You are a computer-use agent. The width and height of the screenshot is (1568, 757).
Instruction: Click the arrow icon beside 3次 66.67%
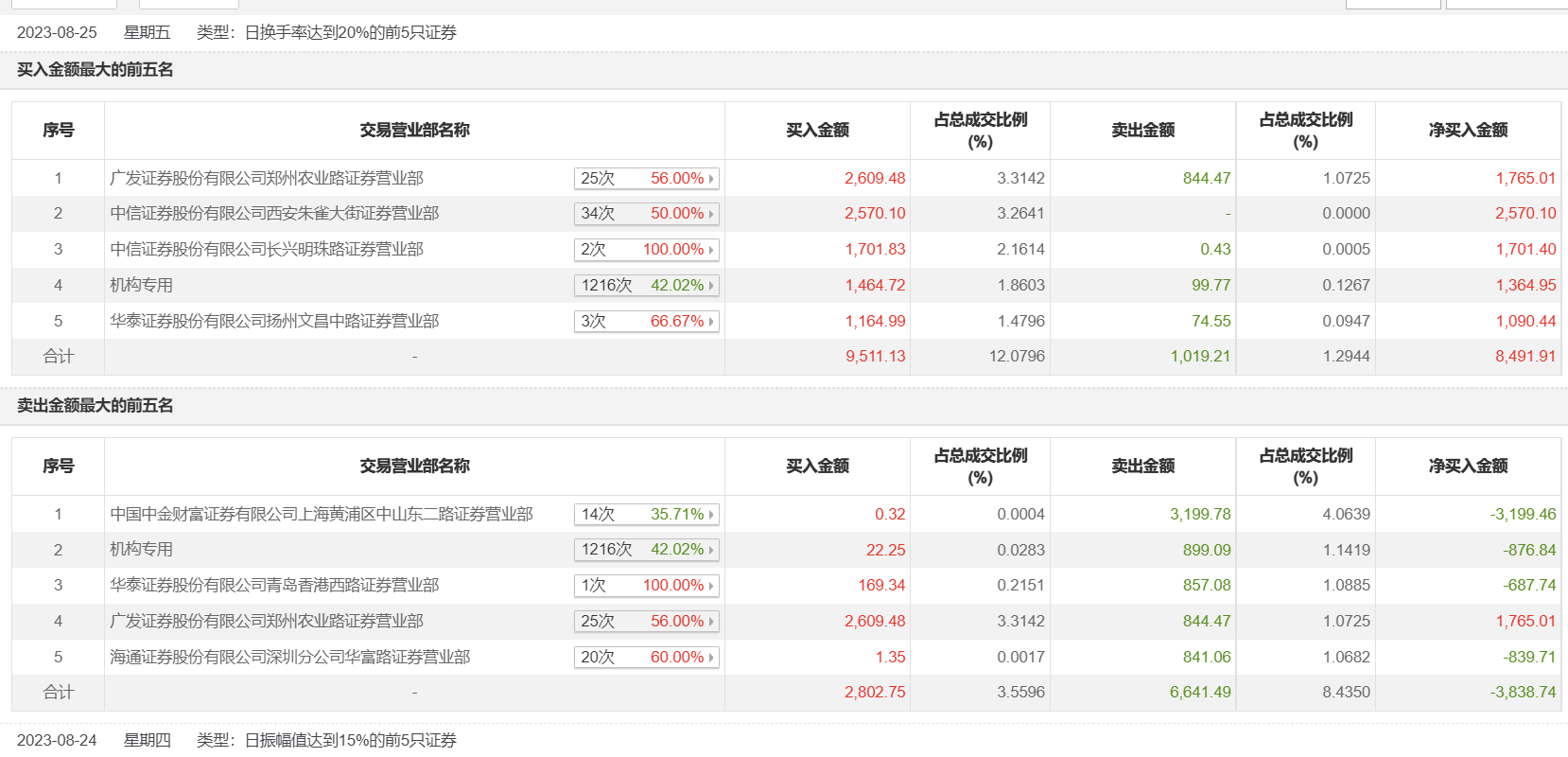(711, 322)
